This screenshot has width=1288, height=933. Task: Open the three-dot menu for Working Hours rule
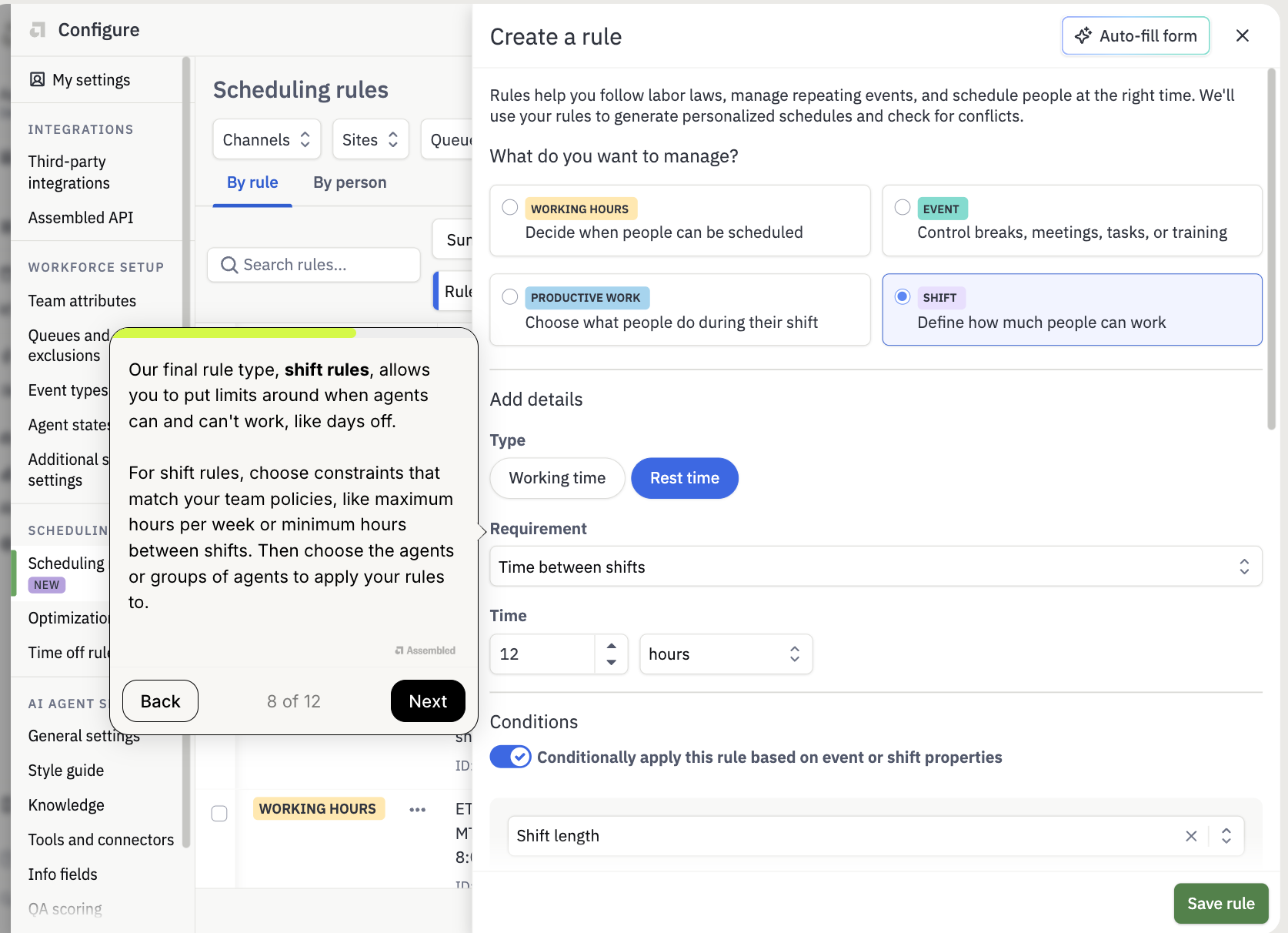point(417,810)
